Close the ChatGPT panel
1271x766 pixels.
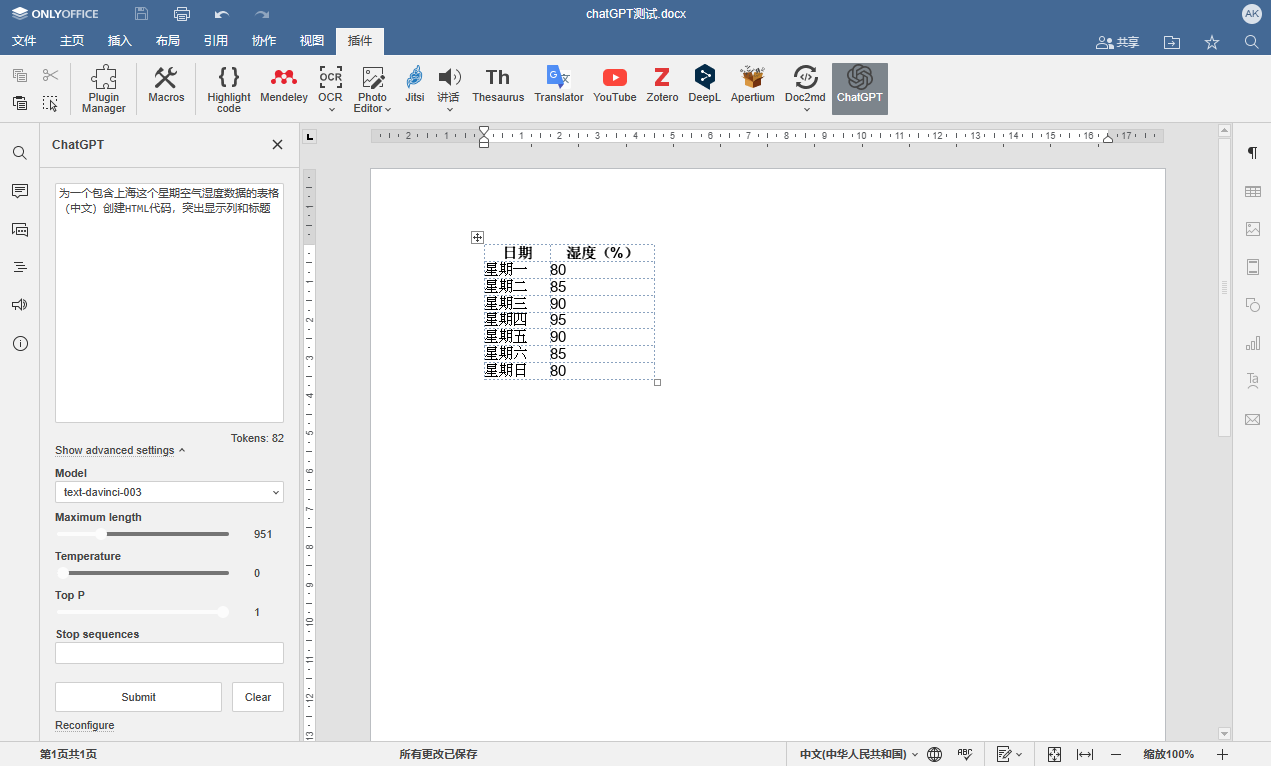(278, 145)
